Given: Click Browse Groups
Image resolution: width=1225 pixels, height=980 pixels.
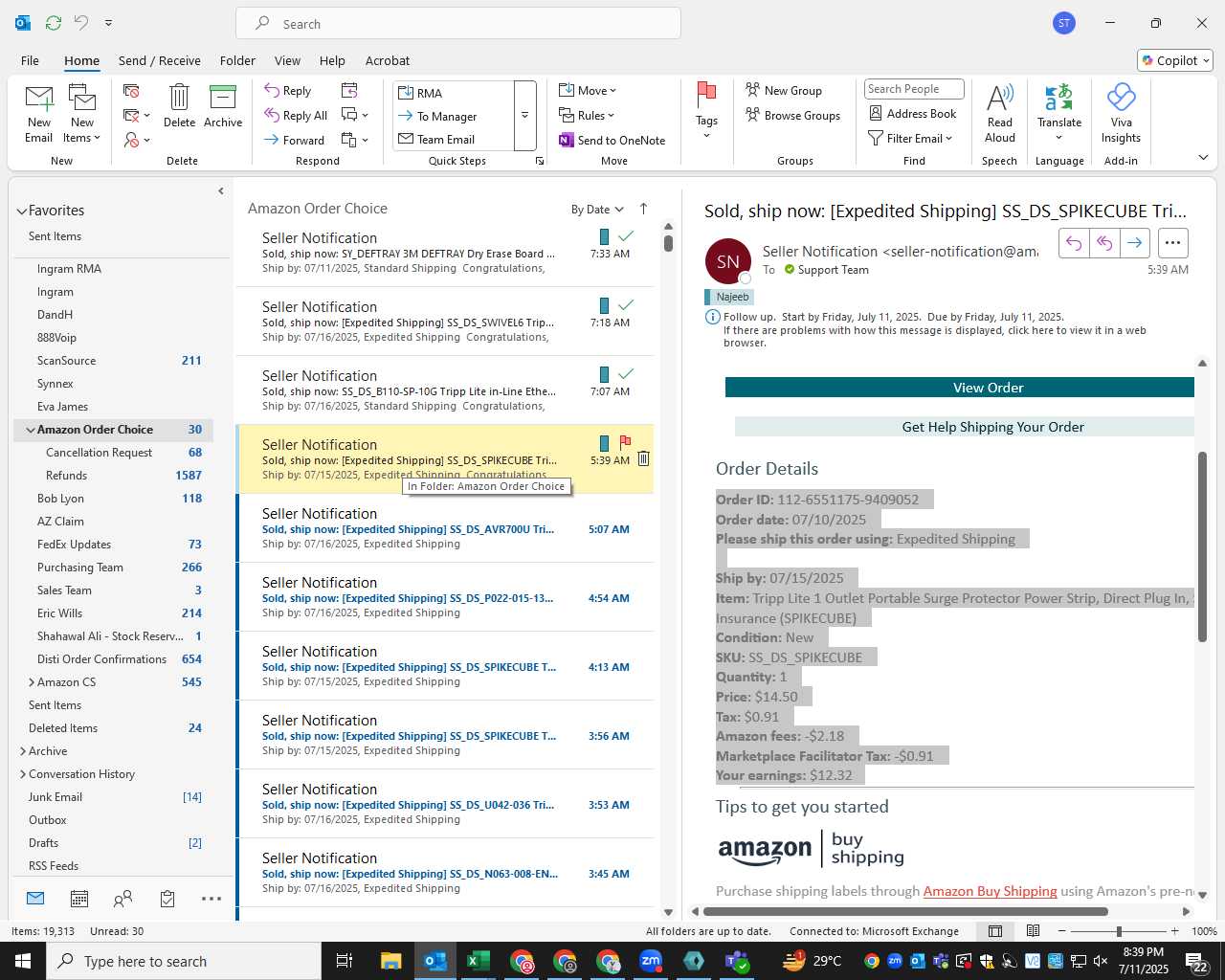Looking at the screenshot, I should [793, 115].
